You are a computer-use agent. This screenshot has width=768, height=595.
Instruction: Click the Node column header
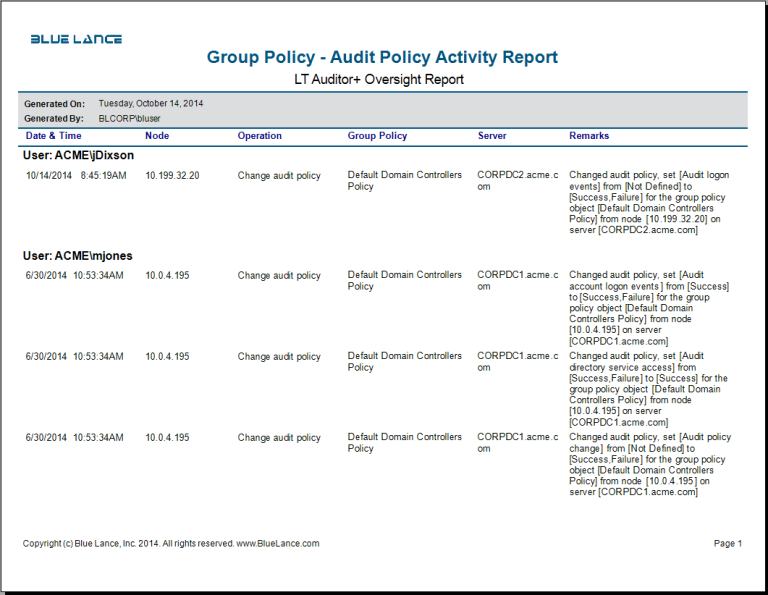tap(157, 136)
